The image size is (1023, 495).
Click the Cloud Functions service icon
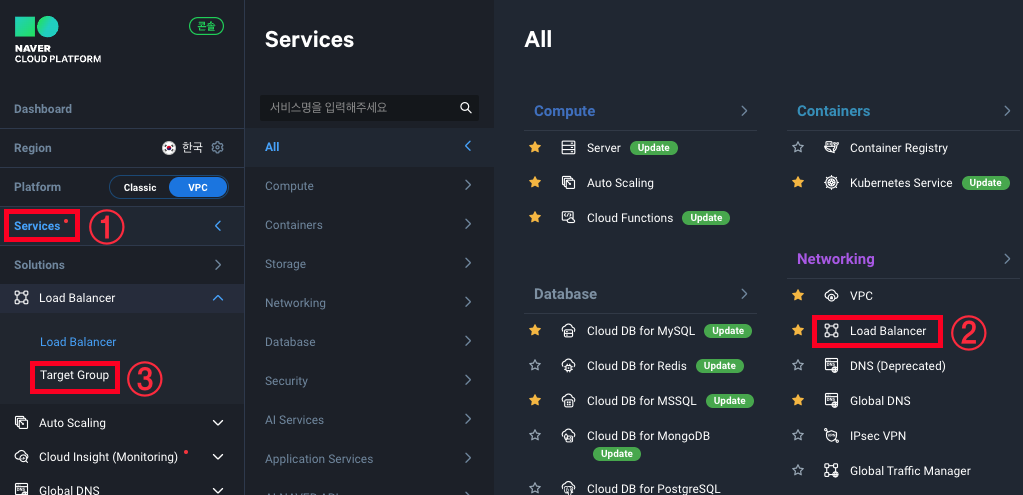[x=568, y=218]
